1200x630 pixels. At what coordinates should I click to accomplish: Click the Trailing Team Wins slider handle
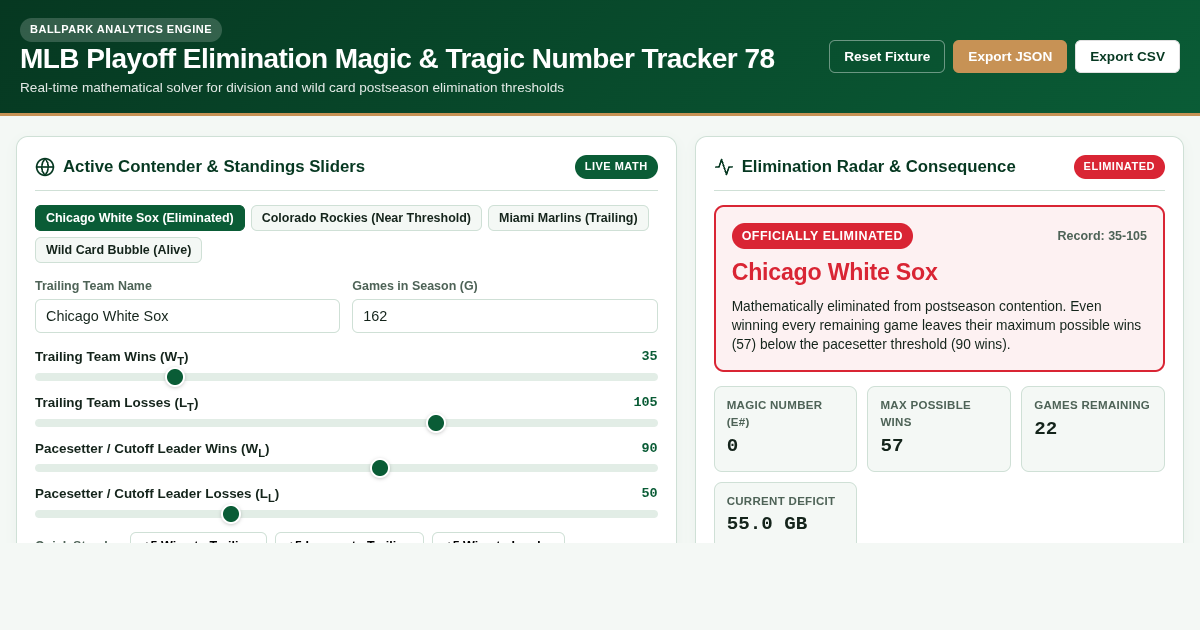pos(175,377)
